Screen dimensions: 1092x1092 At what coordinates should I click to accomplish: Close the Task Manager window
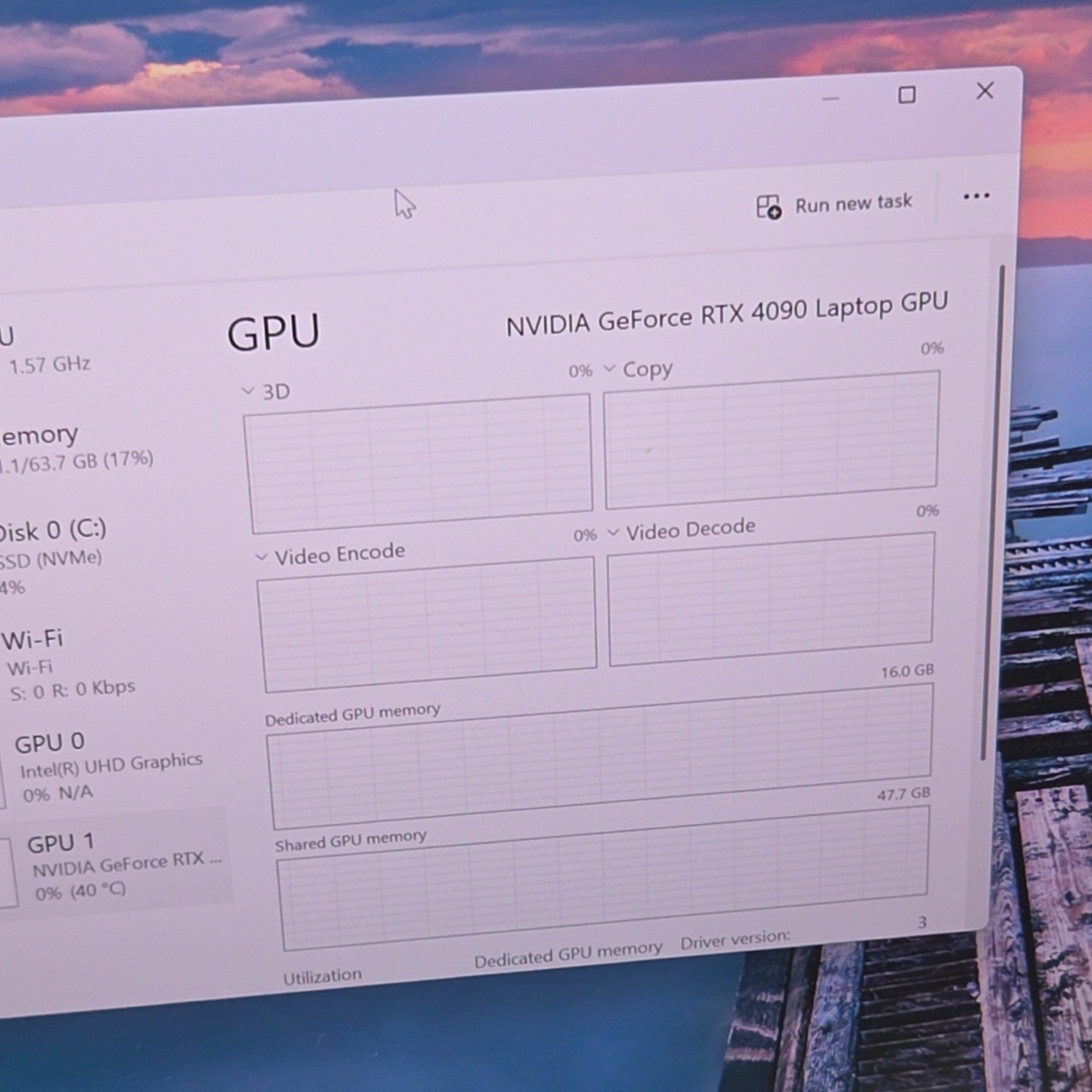[x=984, y=91]
